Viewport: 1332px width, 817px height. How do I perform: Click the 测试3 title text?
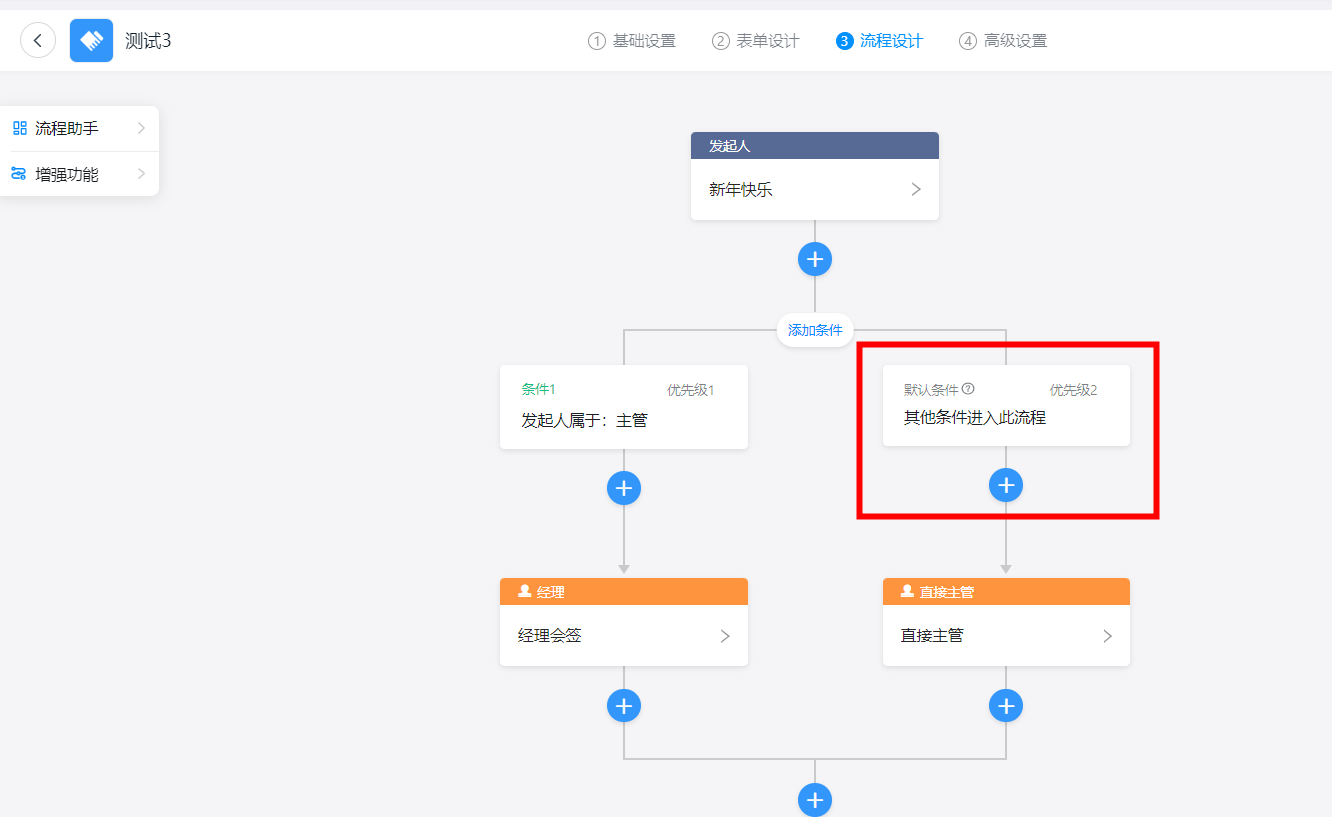click(x=148, y=41)
